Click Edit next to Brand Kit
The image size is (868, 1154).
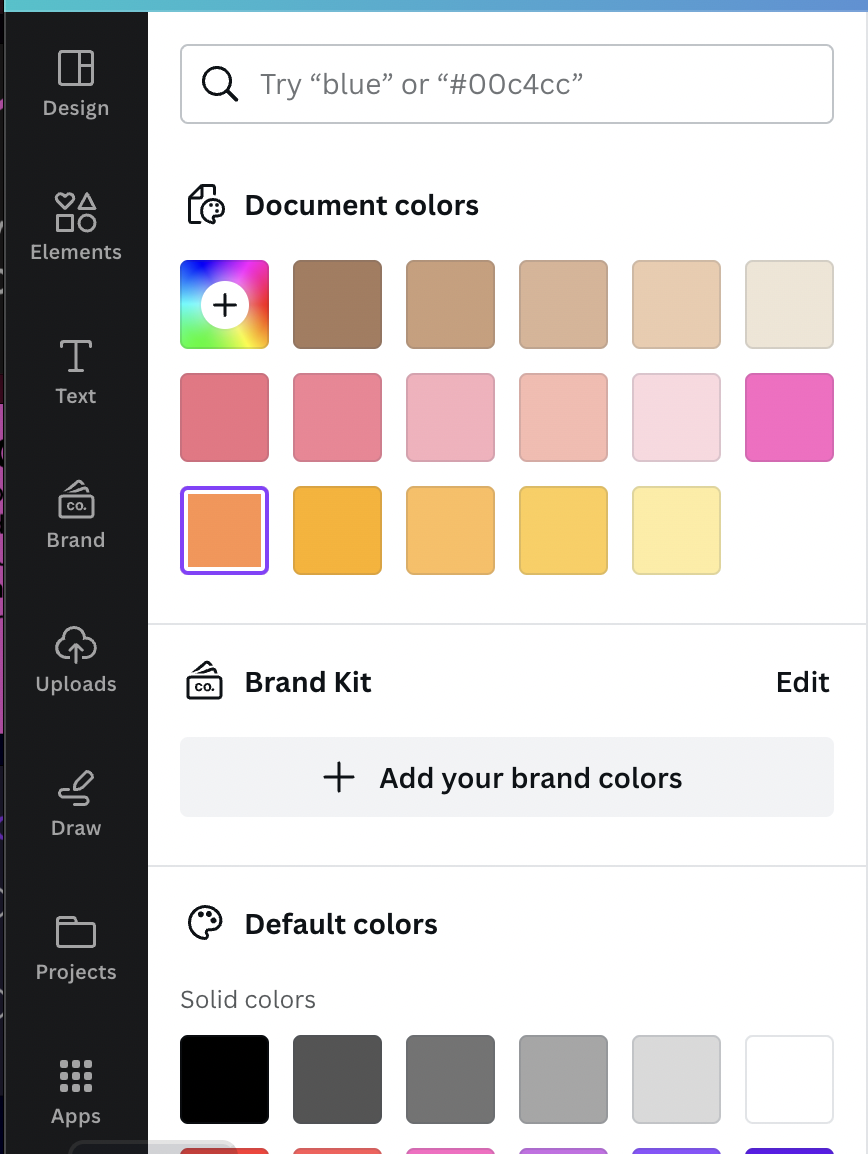tap(802, 682)
